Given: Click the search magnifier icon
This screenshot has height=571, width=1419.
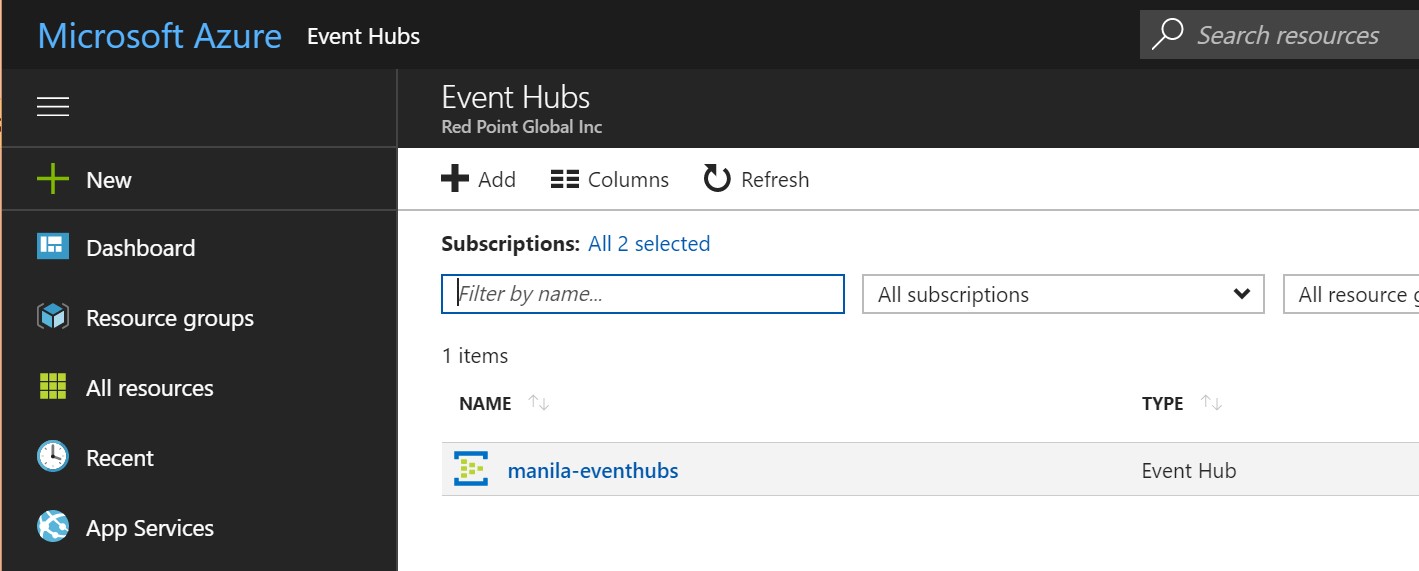Looking at the screenshot, I should (1167, 34).
